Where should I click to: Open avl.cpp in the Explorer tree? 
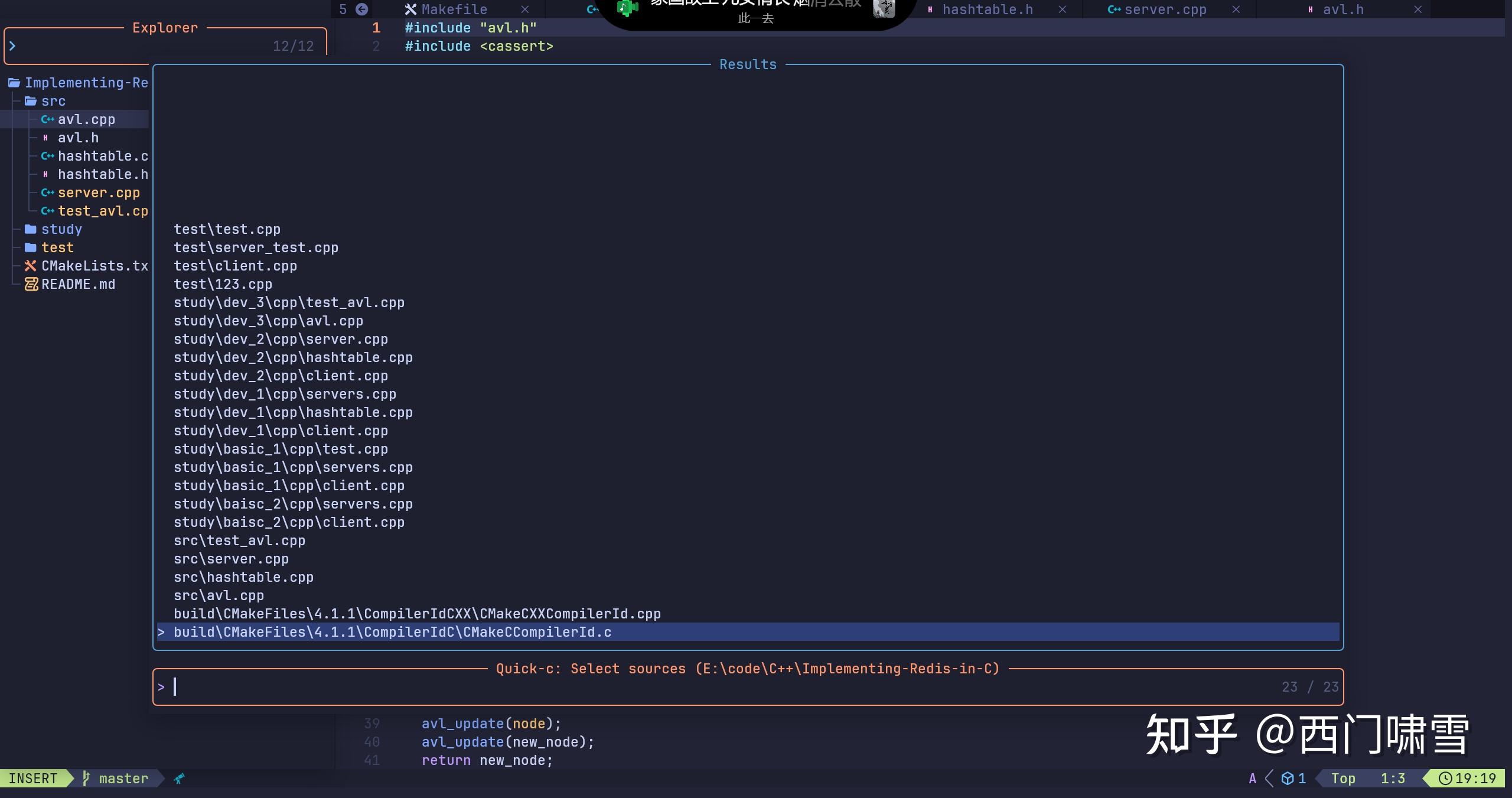pyautogui.click(x=86, y=119)
